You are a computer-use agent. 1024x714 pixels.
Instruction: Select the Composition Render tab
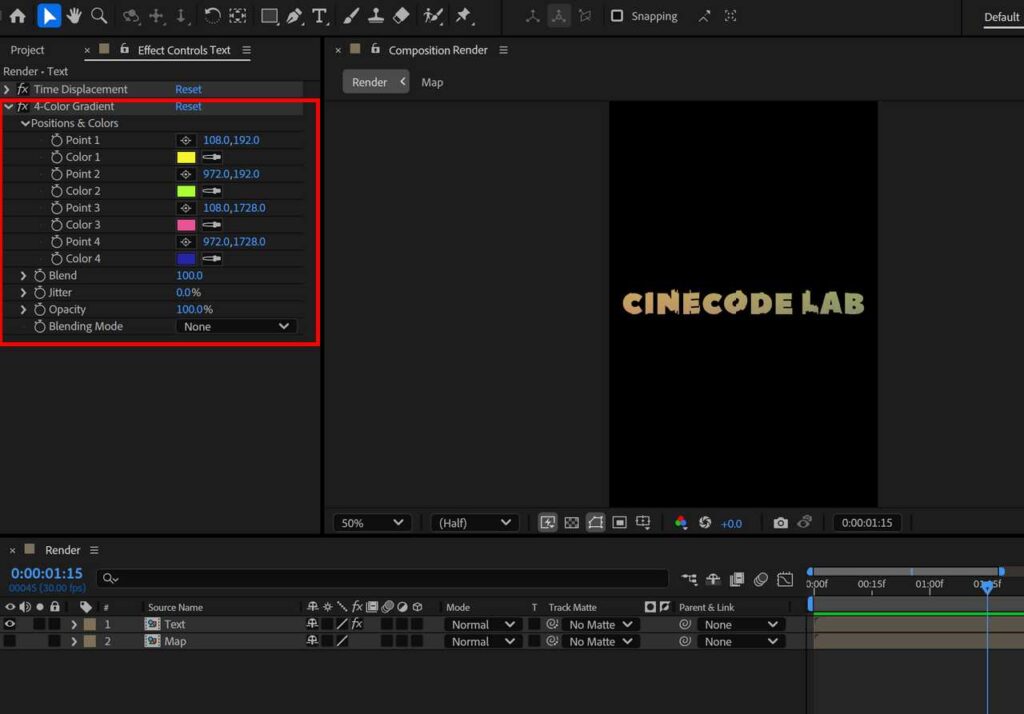click(438, 50)
